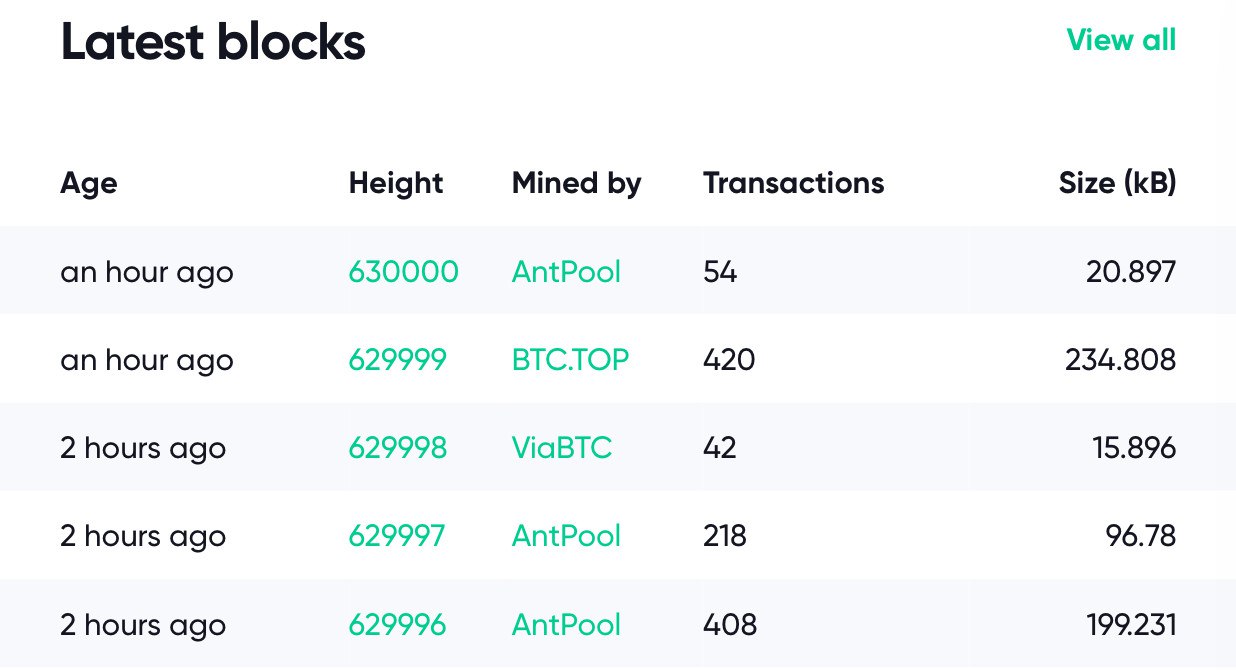Click the Height column header
Screen dimensions: 1236x670
[396, 183]
